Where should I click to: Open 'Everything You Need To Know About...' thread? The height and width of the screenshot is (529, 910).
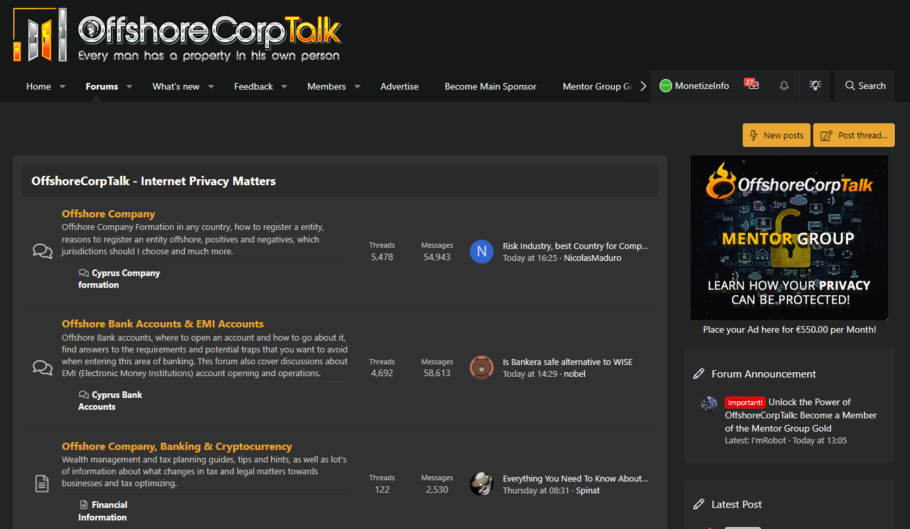pyautogui.click(x=575, y=479)
